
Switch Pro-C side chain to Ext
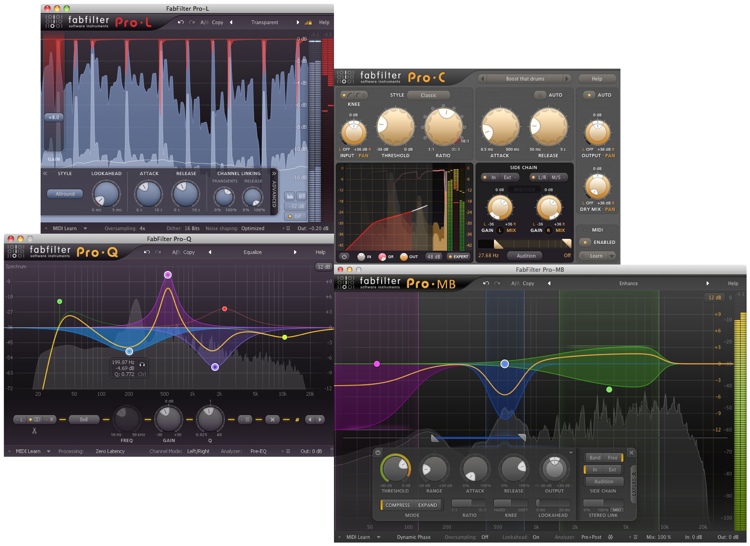tap(507, 177)
